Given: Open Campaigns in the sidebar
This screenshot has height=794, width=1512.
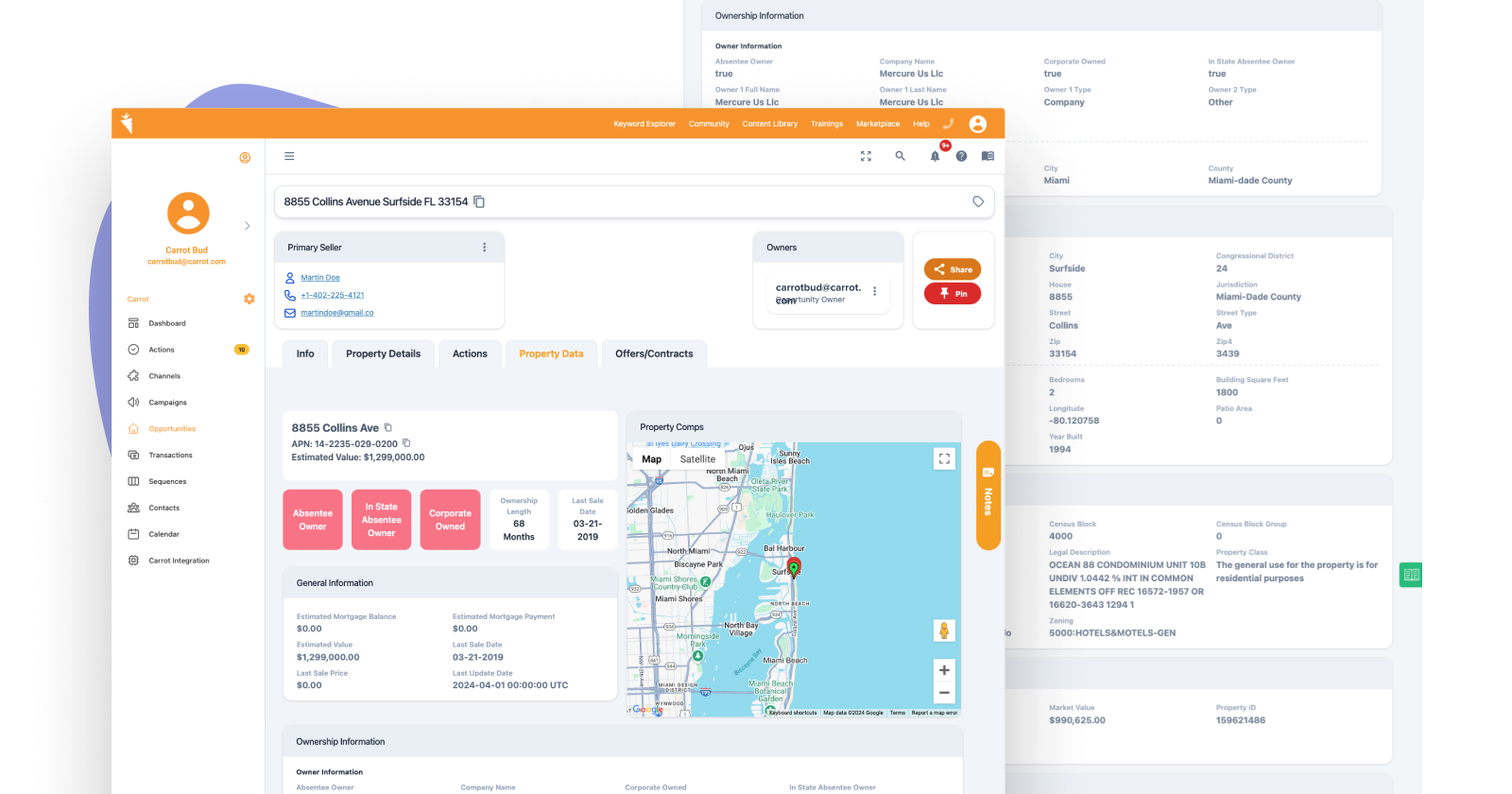Looking at the screenshot, I should tap(168, 403).
